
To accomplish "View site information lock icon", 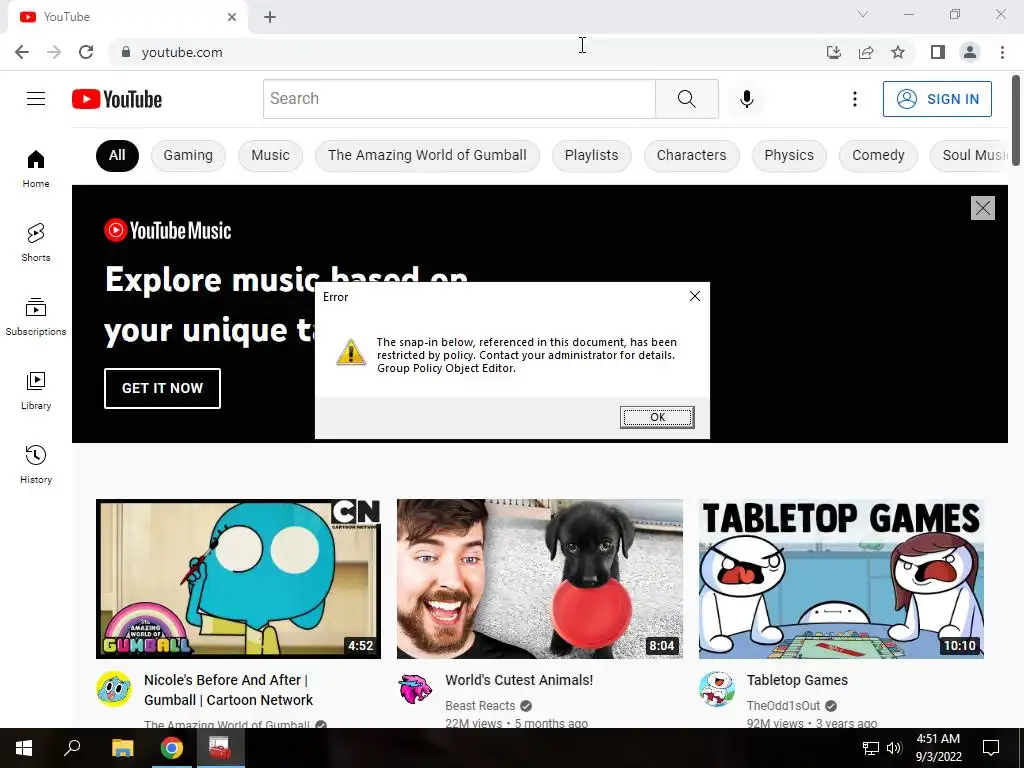I will click(x=126, y=52).
